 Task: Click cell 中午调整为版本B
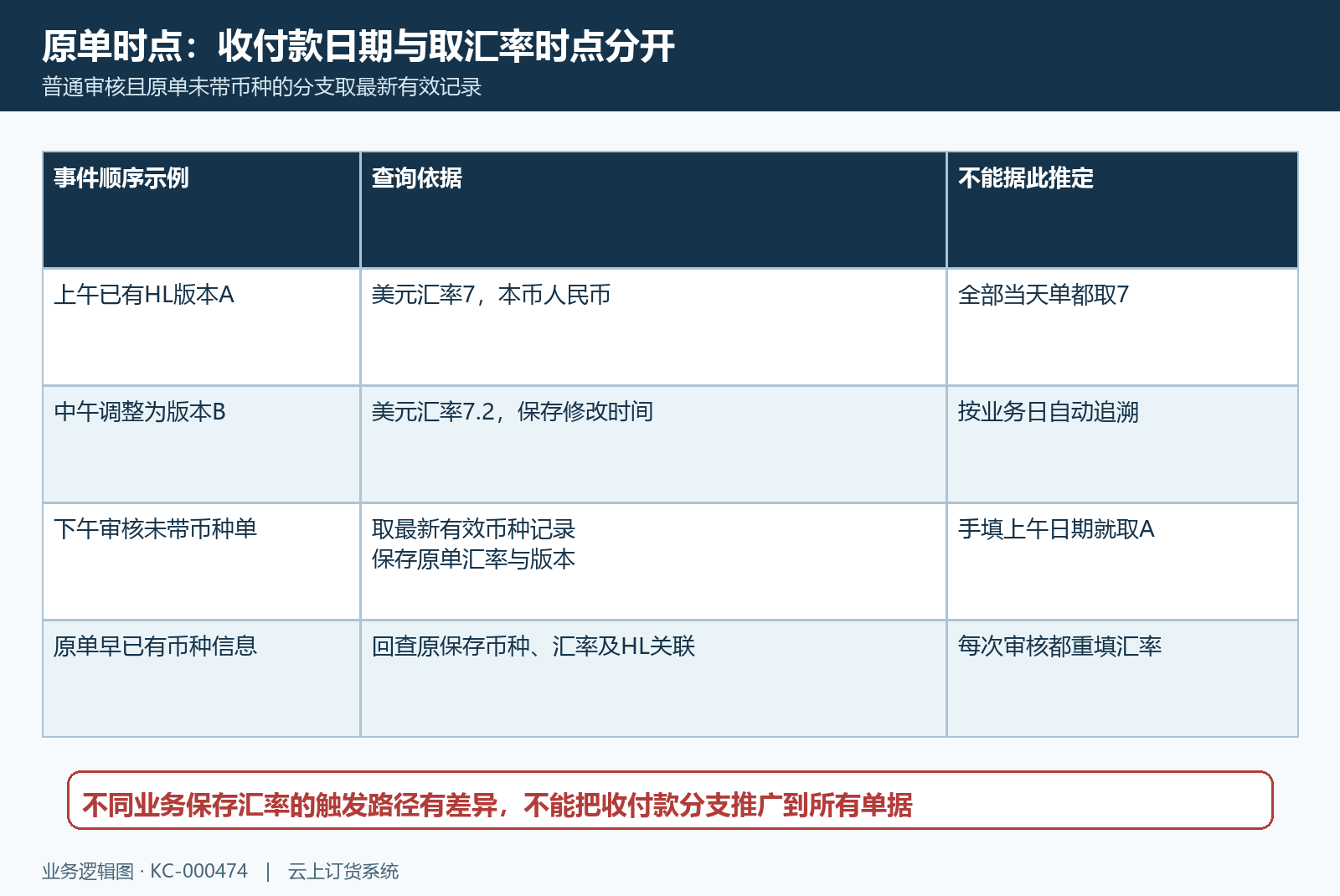click(x=202, y=445)
